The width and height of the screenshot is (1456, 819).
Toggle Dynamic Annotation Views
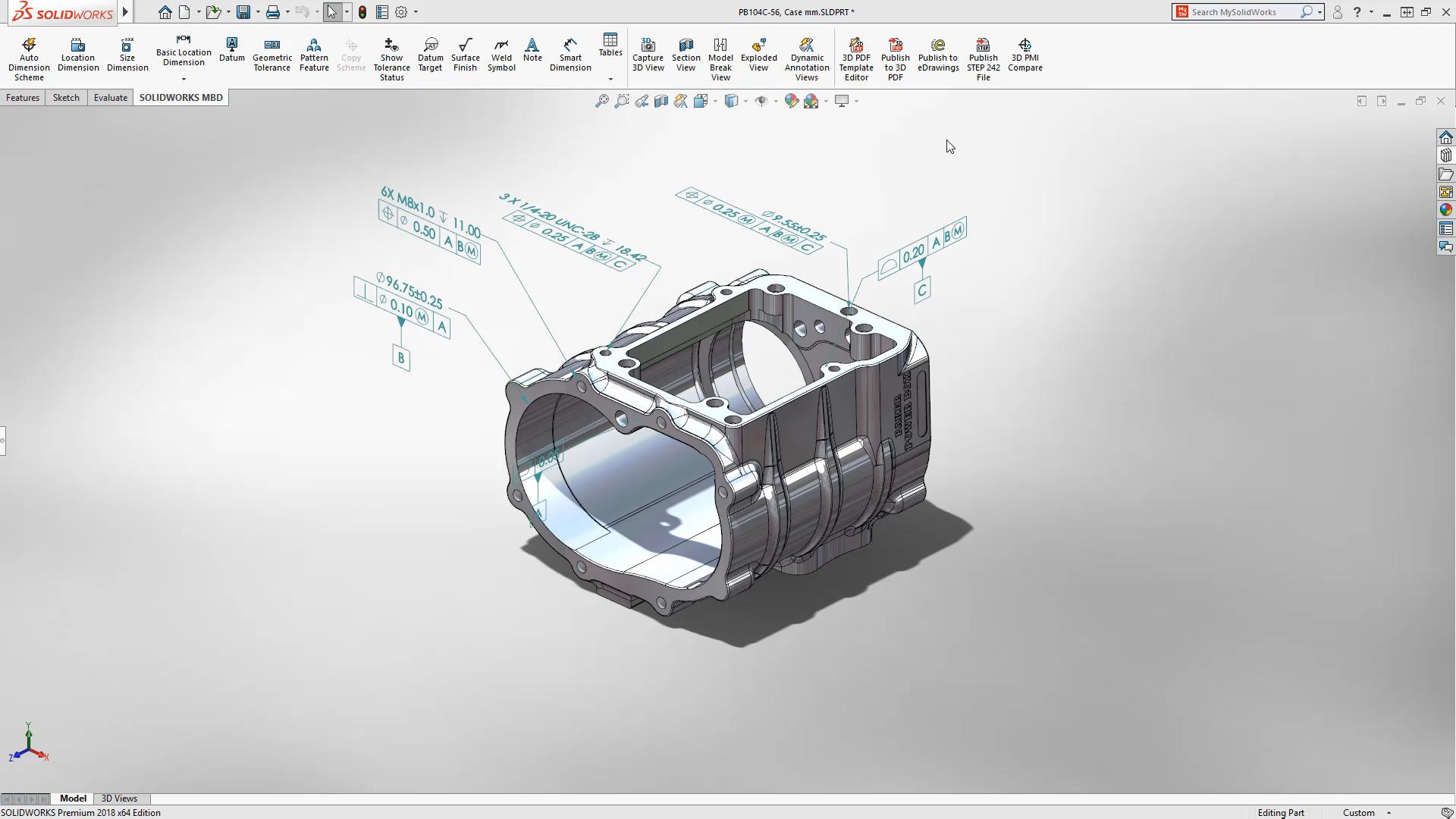point(806,59)
